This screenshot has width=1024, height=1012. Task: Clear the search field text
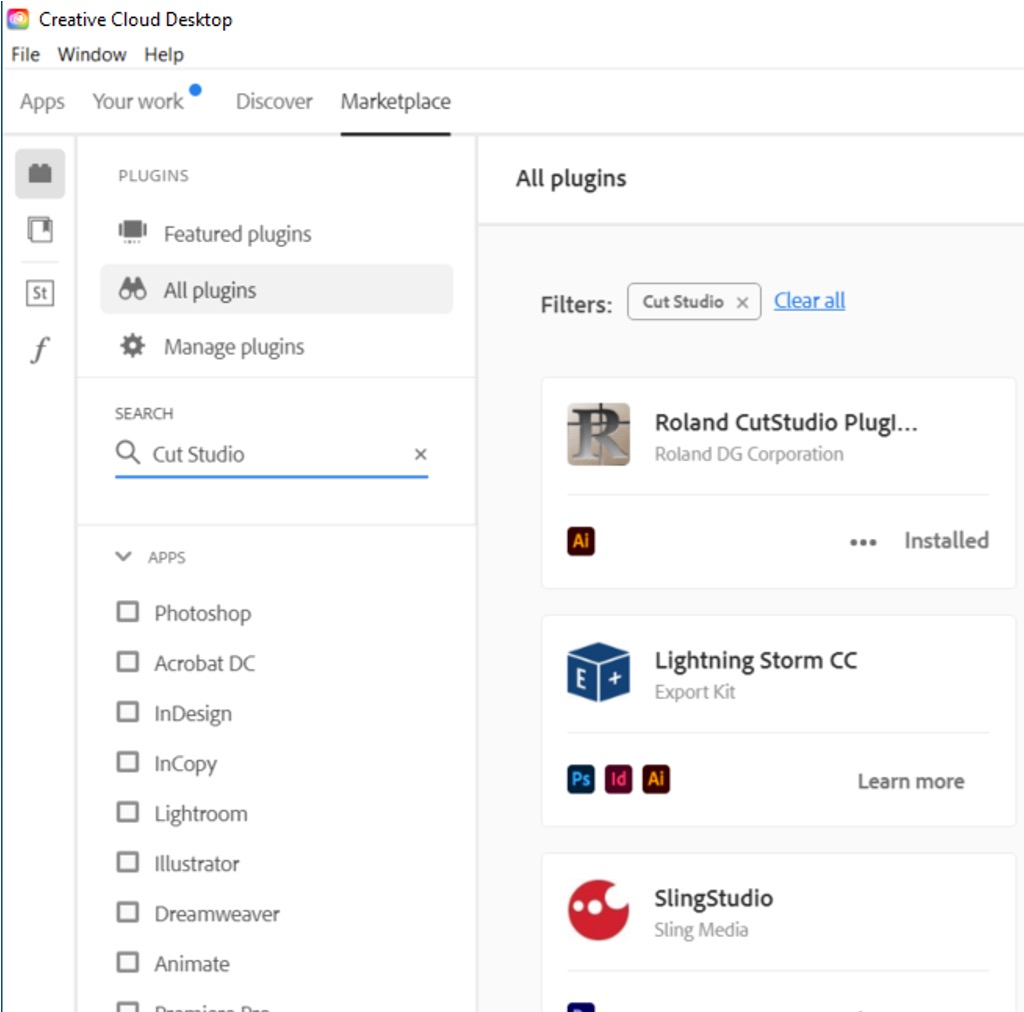(x=420, y=454)
